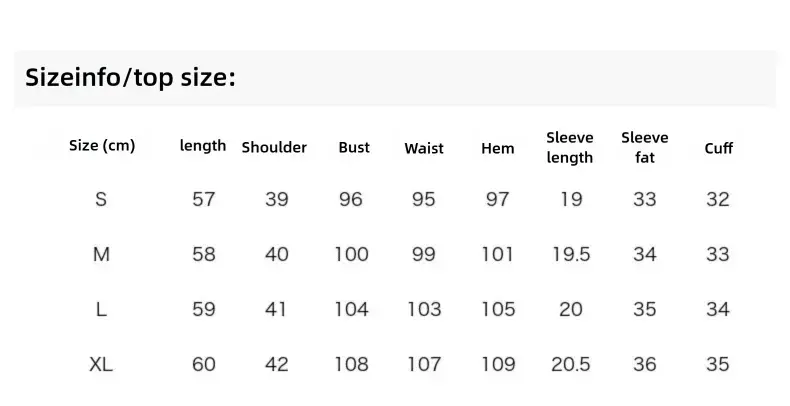
Task: Click the Bust column header
Action: [x=354, y=147]
